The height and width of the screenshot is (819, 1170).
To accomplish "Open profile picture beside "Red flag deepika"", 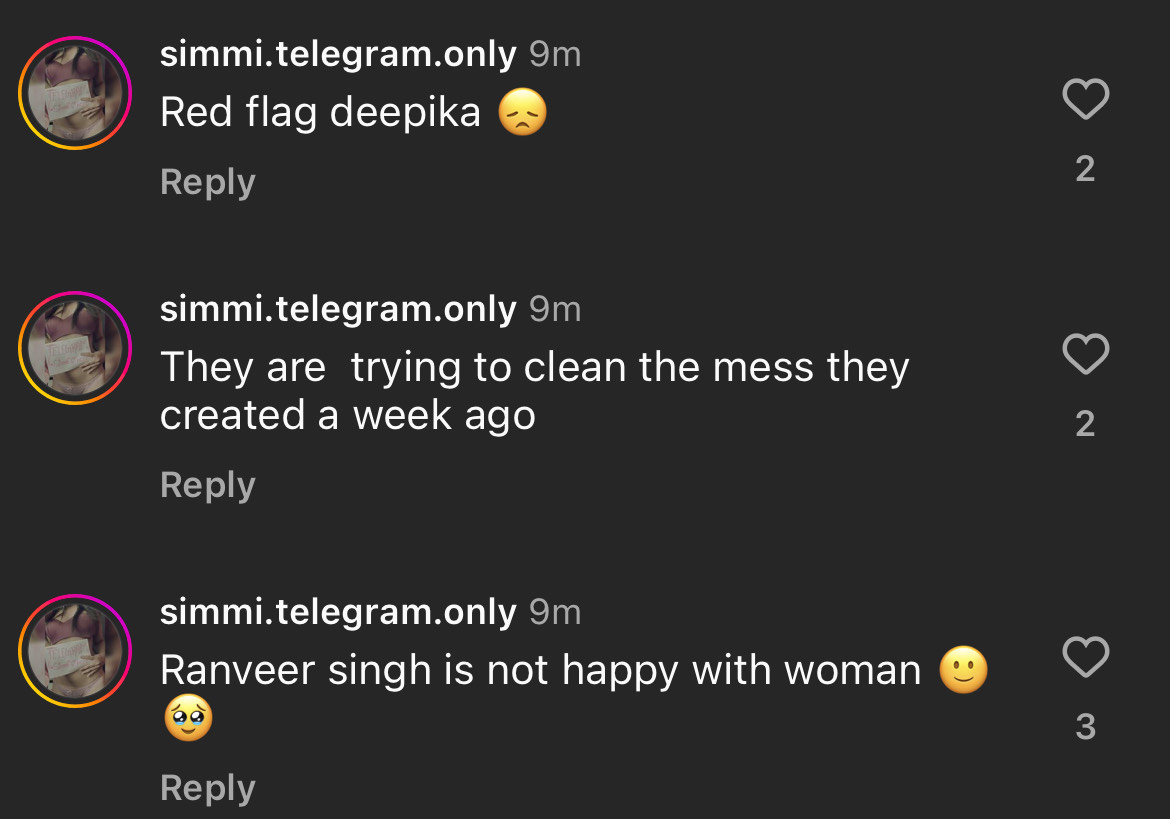I will click(75, 93).
